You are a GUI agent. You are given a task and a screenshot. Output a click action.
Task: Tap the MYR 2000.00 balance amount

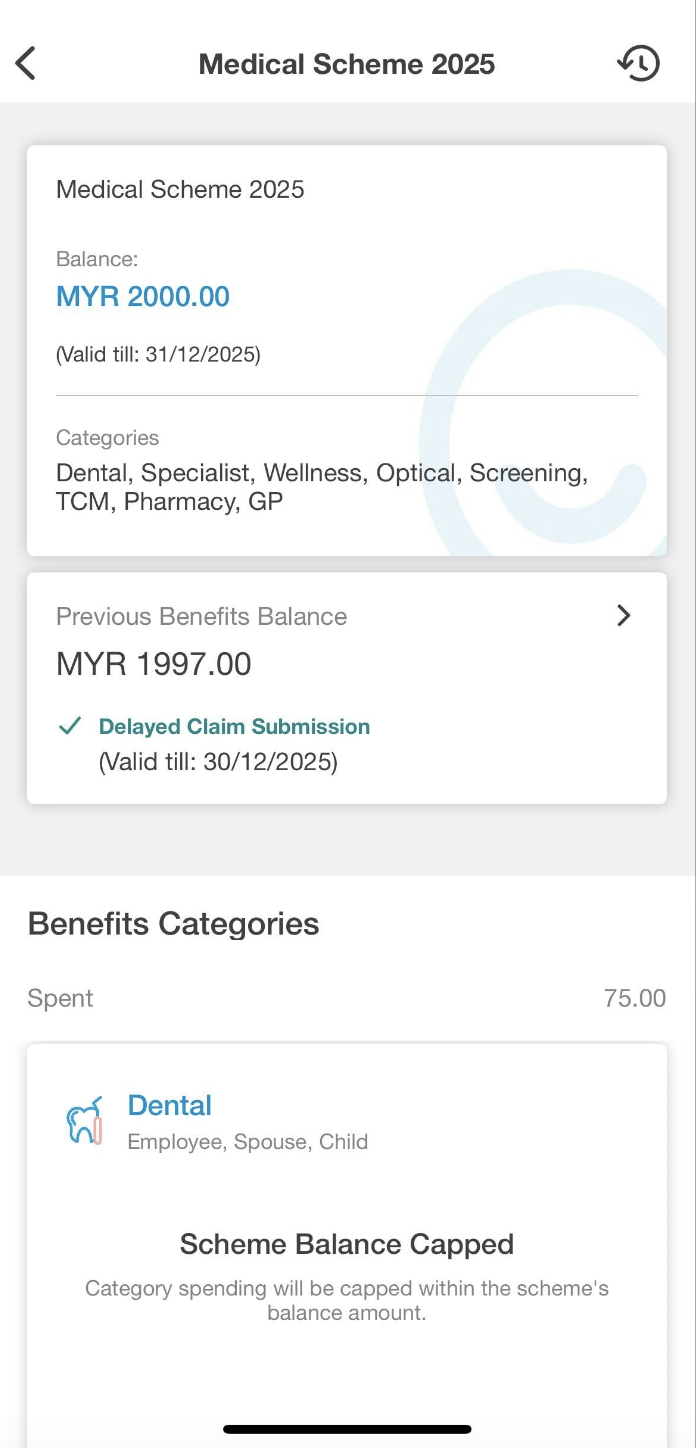[143, 297]
